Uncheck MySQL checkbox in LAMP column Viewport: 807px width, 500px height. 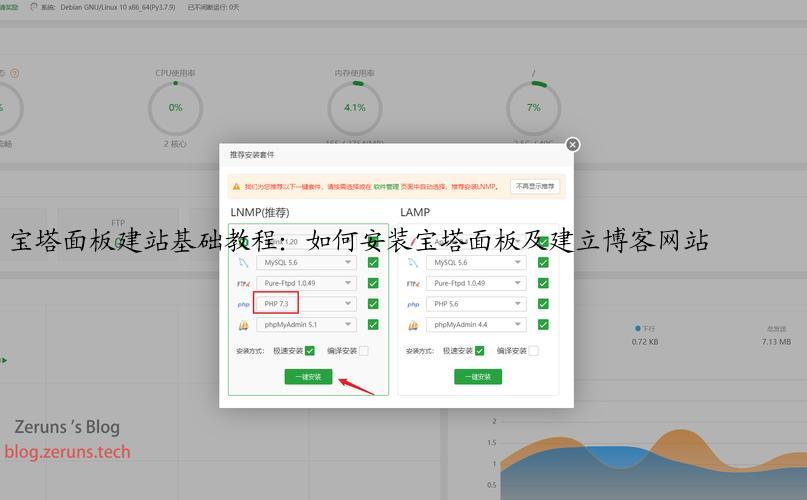click(543, 263)
